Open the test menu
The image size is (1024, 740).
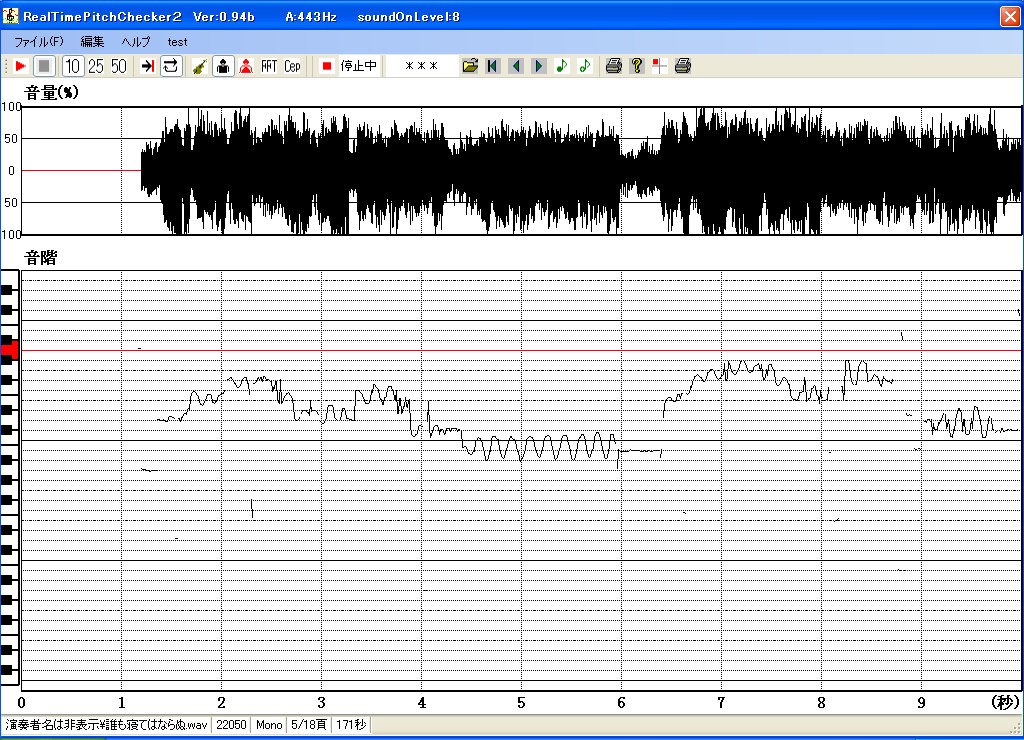[x=177, y=42]
